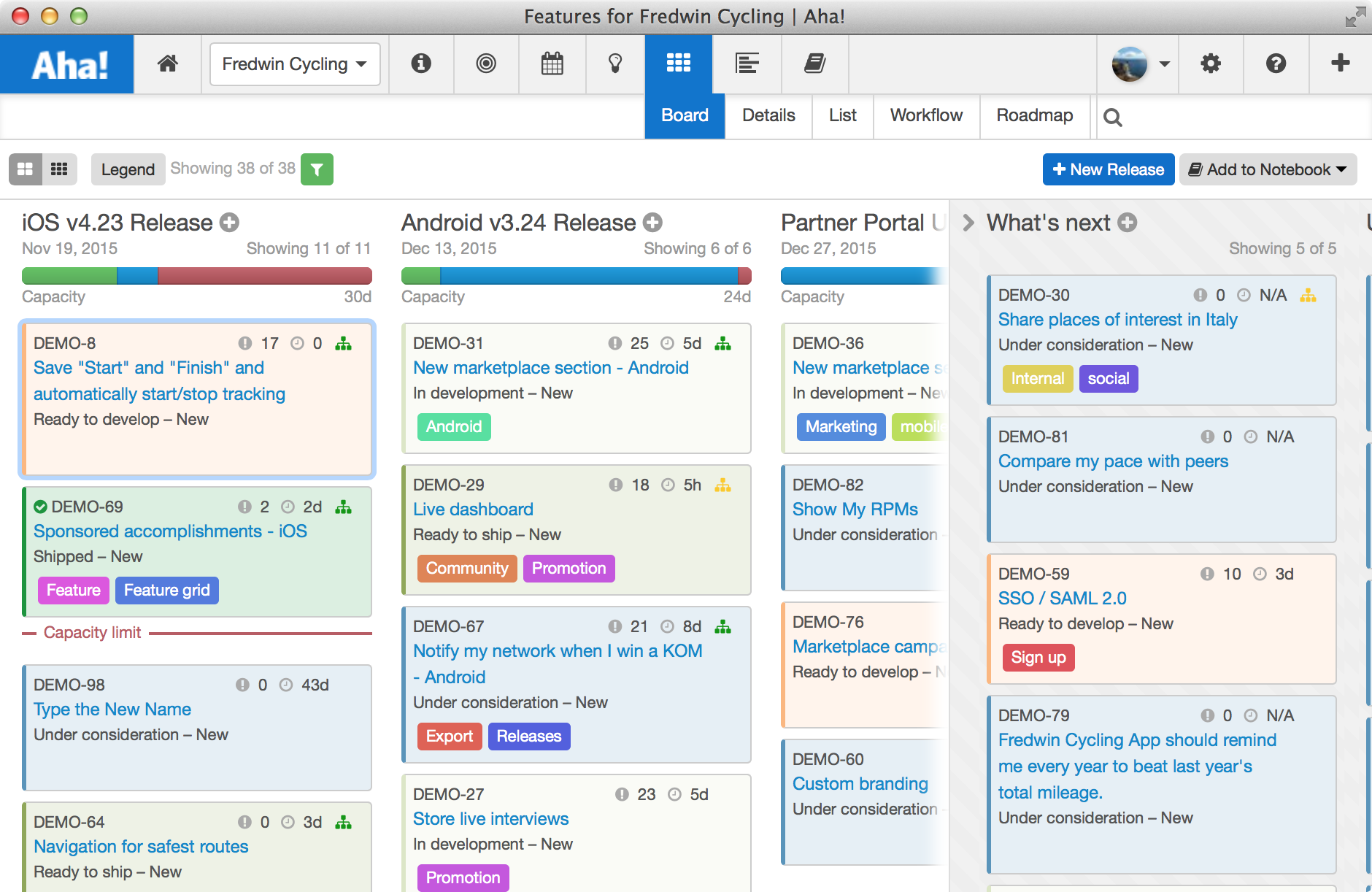Click the Android tag on DEMO-31
1372x892 pixels.
[454, 427]
